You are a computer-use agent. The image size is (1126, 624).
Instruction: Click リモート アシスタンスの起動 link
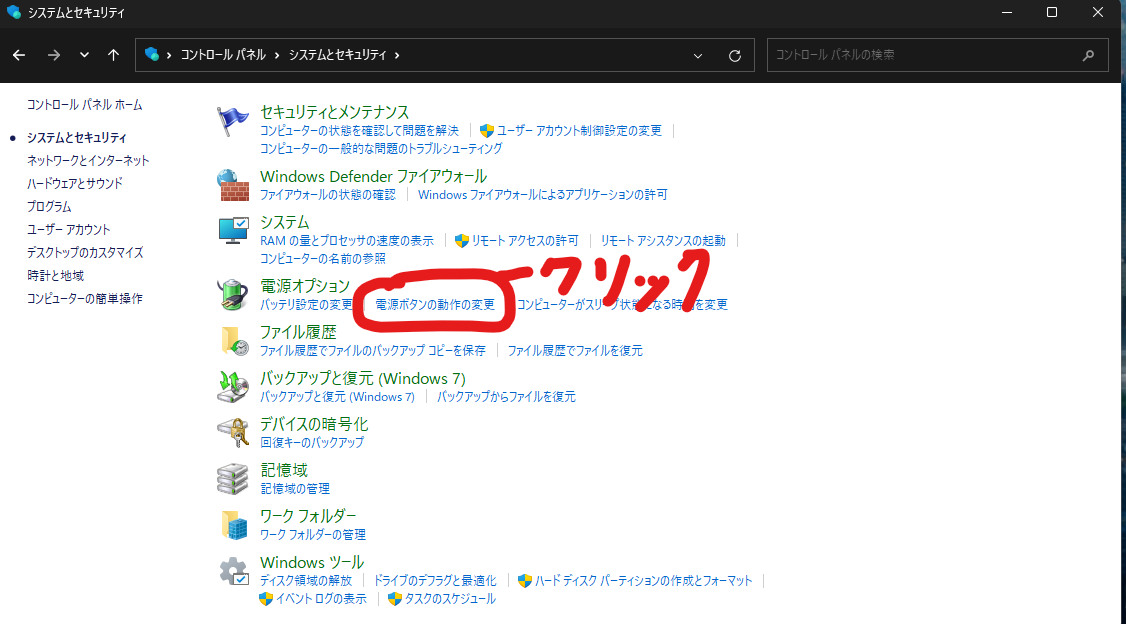(x=663, y=241)
